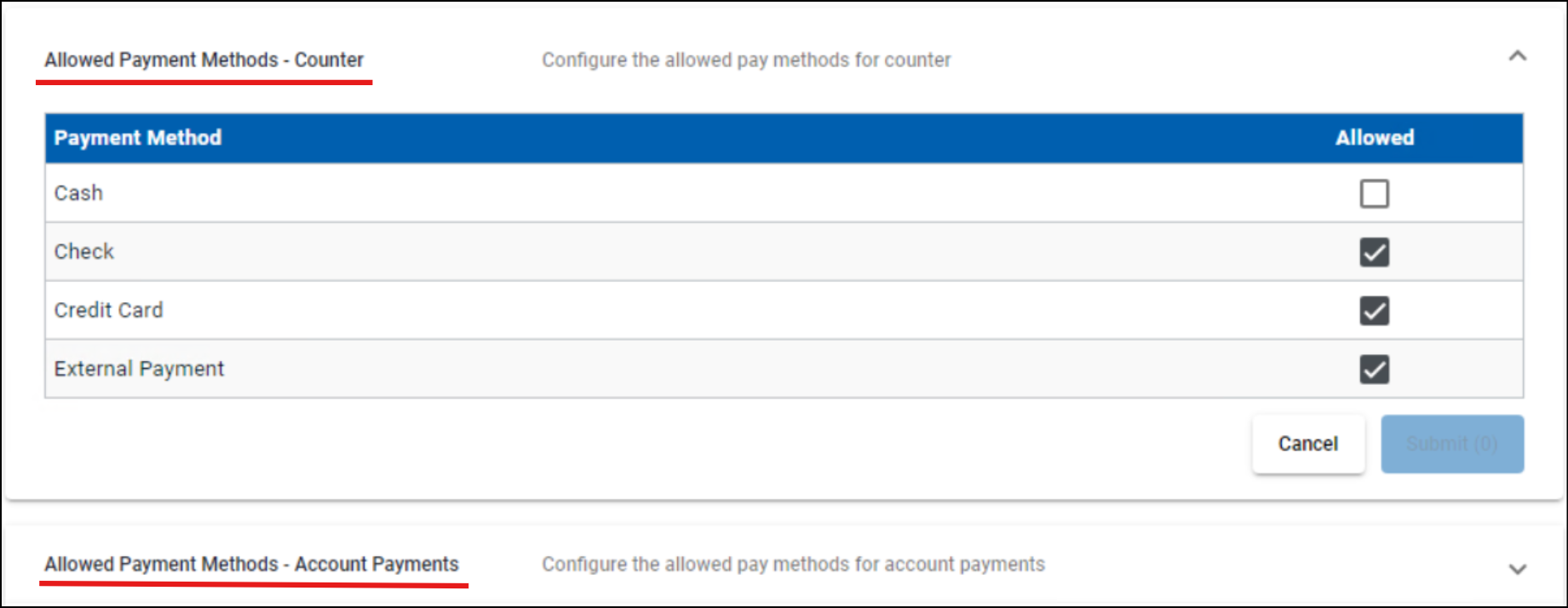
Task: Enable the Cash allowed checkbox
Action: (x=1374, y=193)
